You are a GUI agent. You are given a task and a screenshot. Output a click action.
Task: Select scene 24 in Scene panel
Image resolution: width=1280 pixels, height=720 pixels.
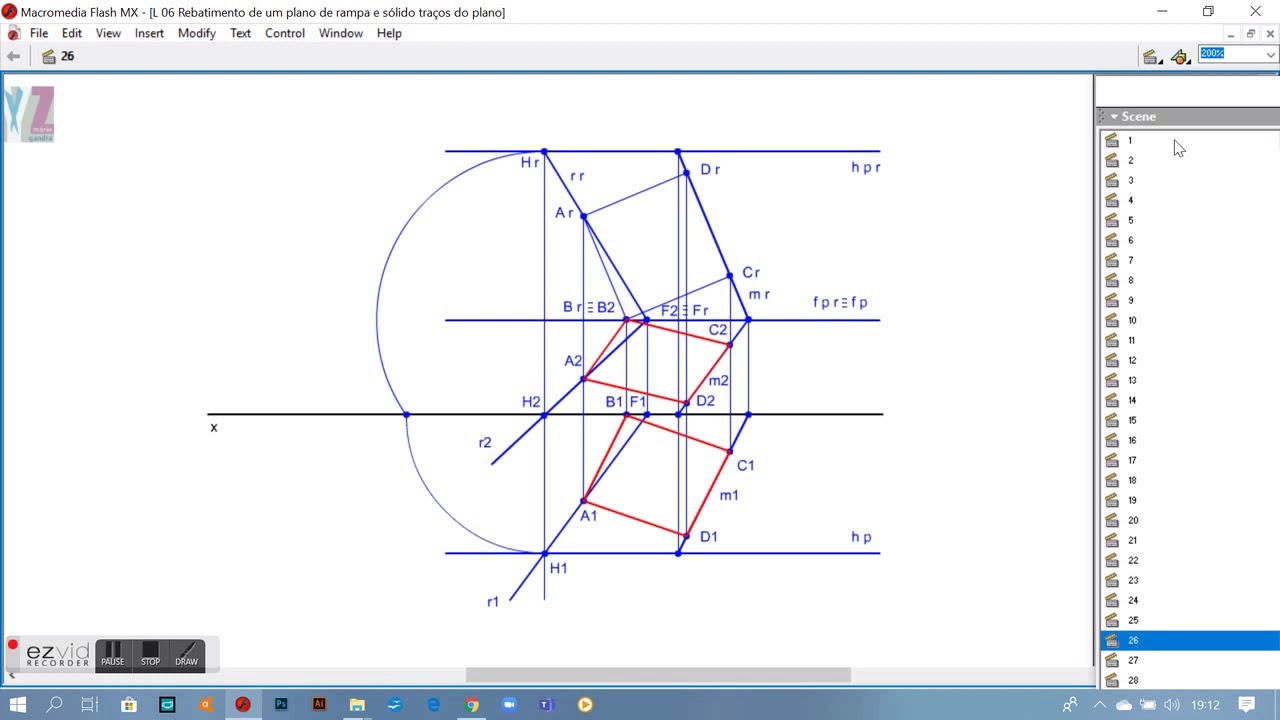point(1190,600)
